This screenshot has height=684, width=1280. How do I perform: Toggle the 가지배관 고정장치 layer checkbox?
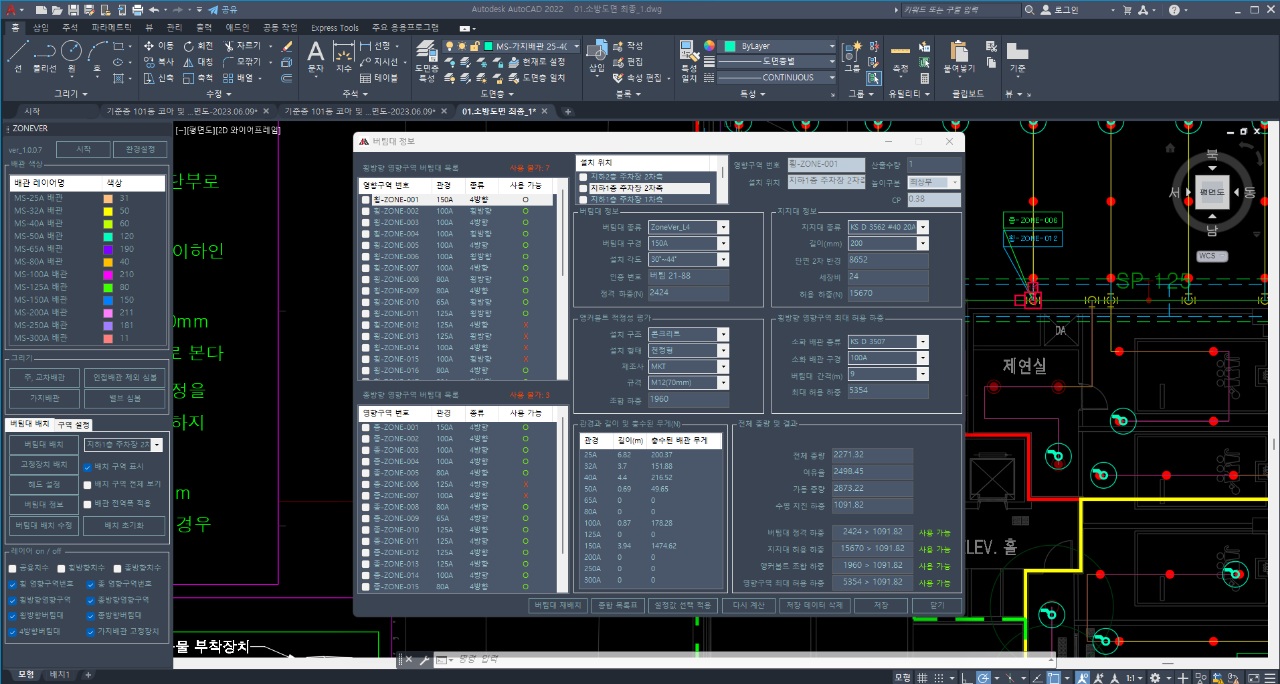90,632
